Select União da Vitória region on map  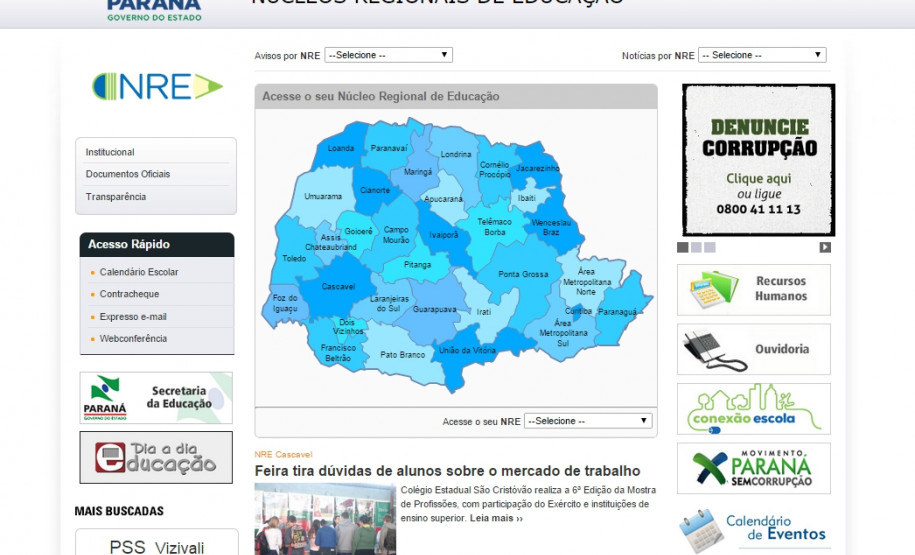467,352
